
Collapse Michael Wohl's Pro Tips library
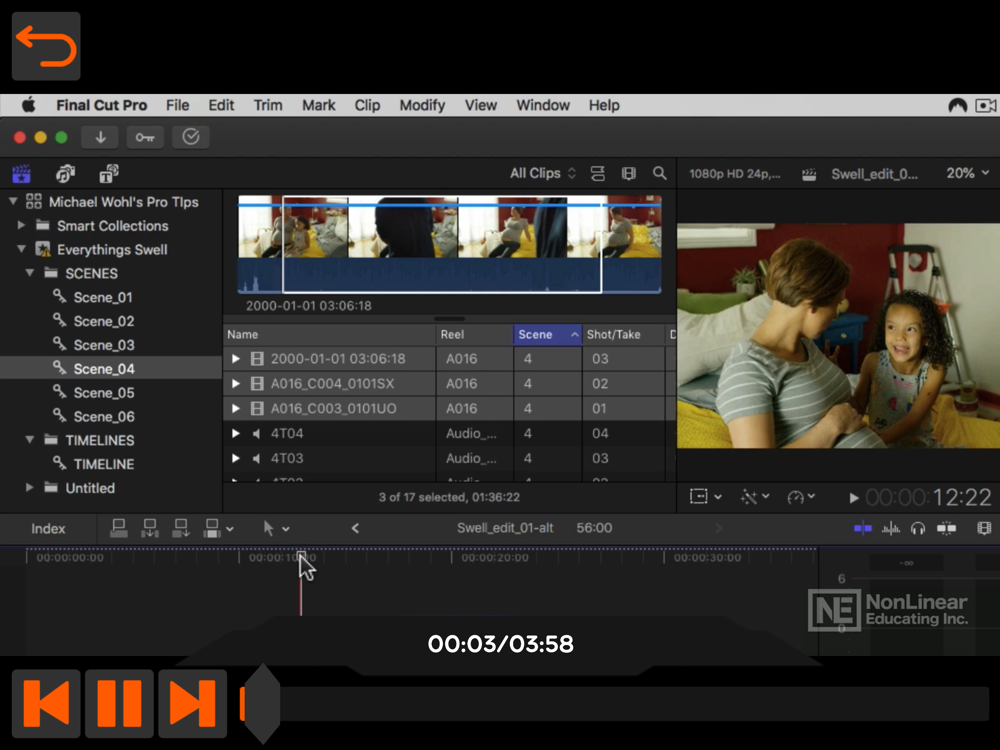click(x=13, y=202)
